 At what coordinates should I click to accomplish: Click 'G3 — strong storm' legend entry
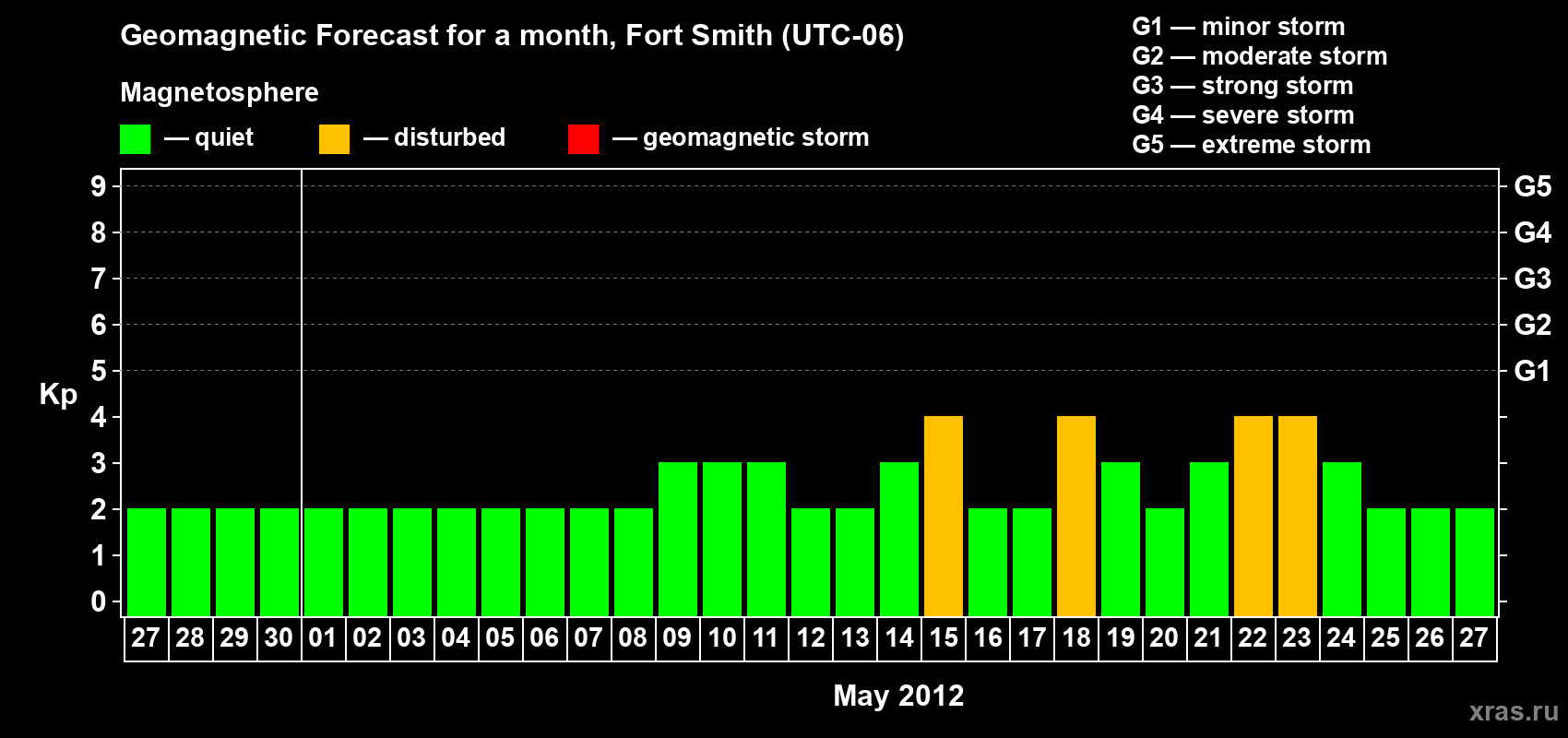[1242, 86]
